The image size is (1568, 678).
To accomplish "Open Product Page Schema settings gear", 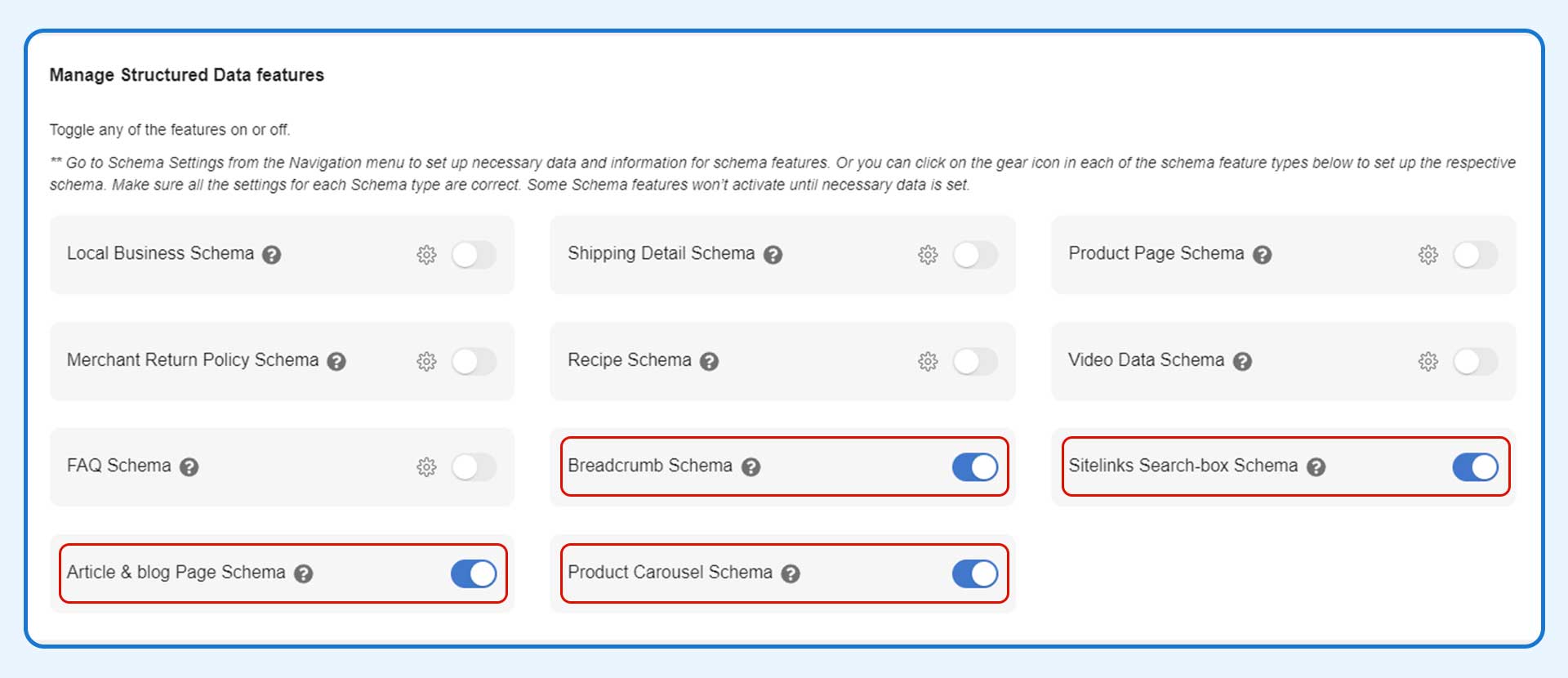I will click(1428, 255).
